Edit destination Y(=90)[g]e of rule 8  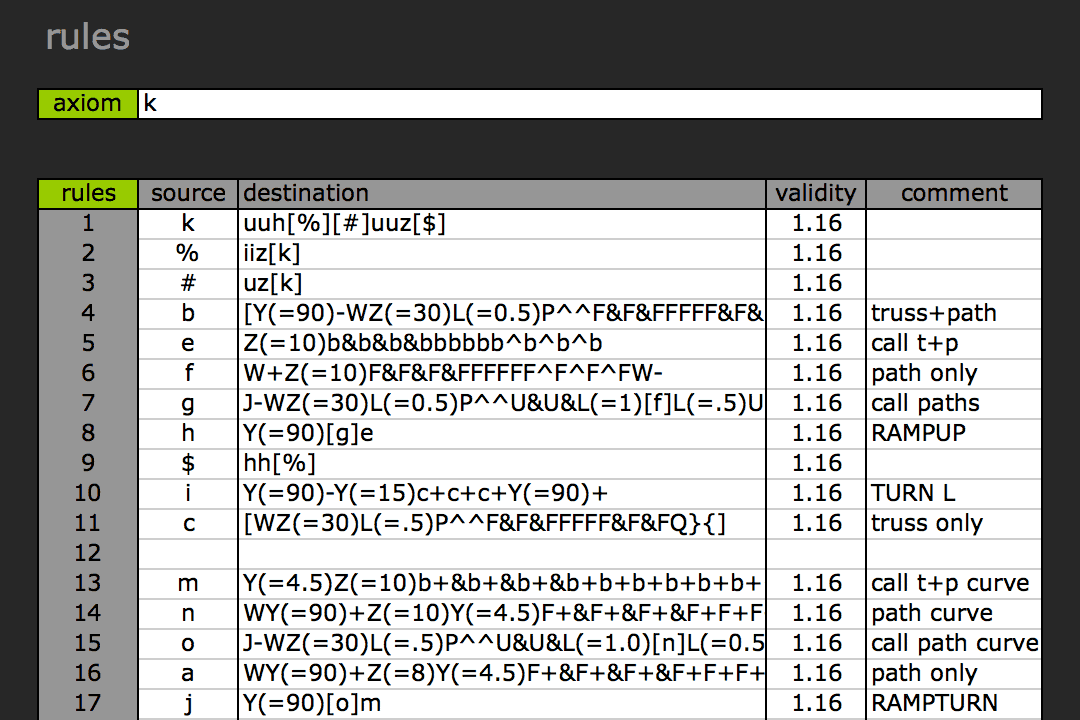point(503,433)
